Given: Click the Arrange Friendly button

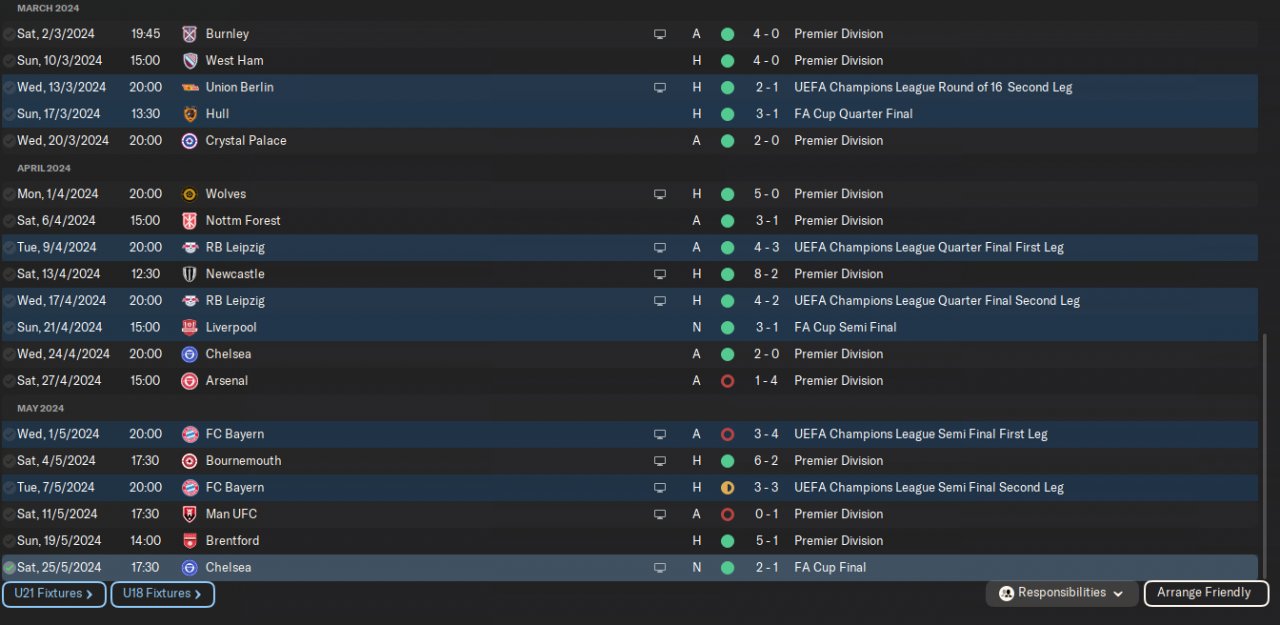Looking at the screenshot, I should (x=1205, y=593).
